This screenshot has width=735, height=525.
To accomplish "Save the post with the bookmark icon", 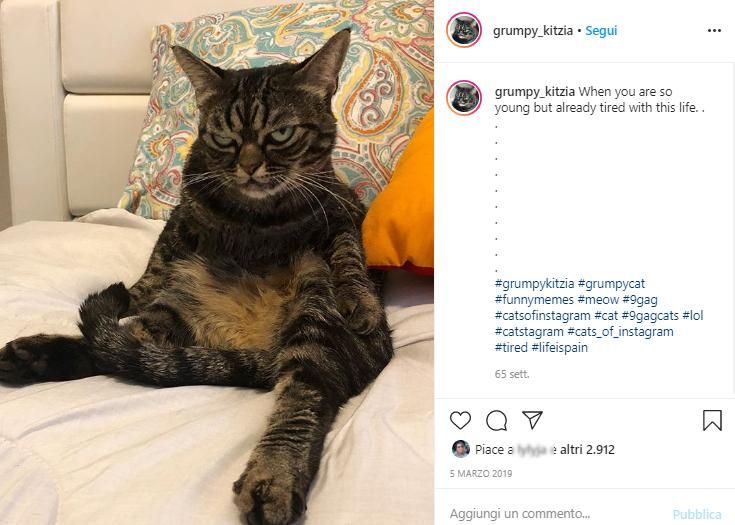I will point(712,420).
